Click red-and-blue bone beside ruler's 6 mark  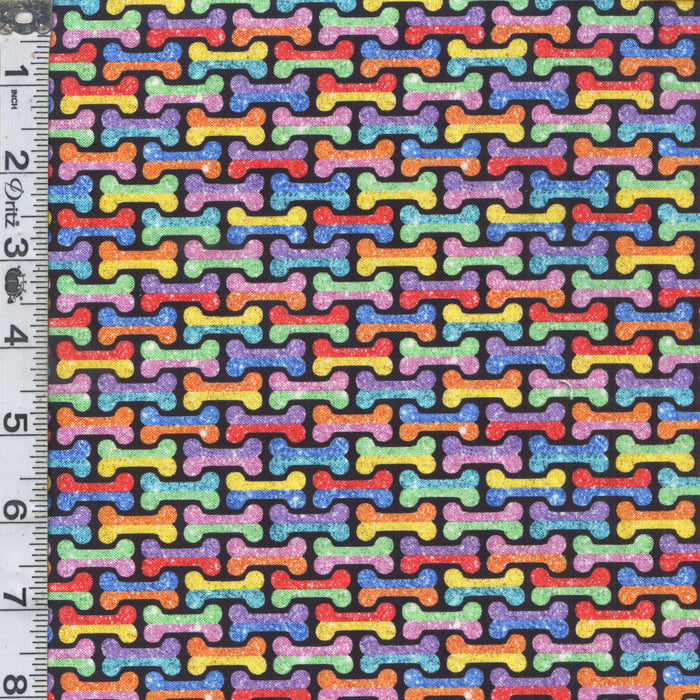[95, 491]
